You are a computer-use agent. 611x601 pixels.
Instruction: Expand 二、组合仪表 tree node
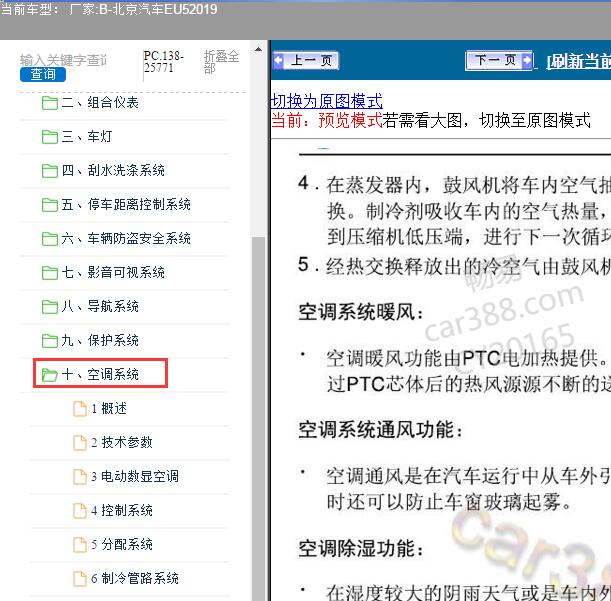point(100,103)
